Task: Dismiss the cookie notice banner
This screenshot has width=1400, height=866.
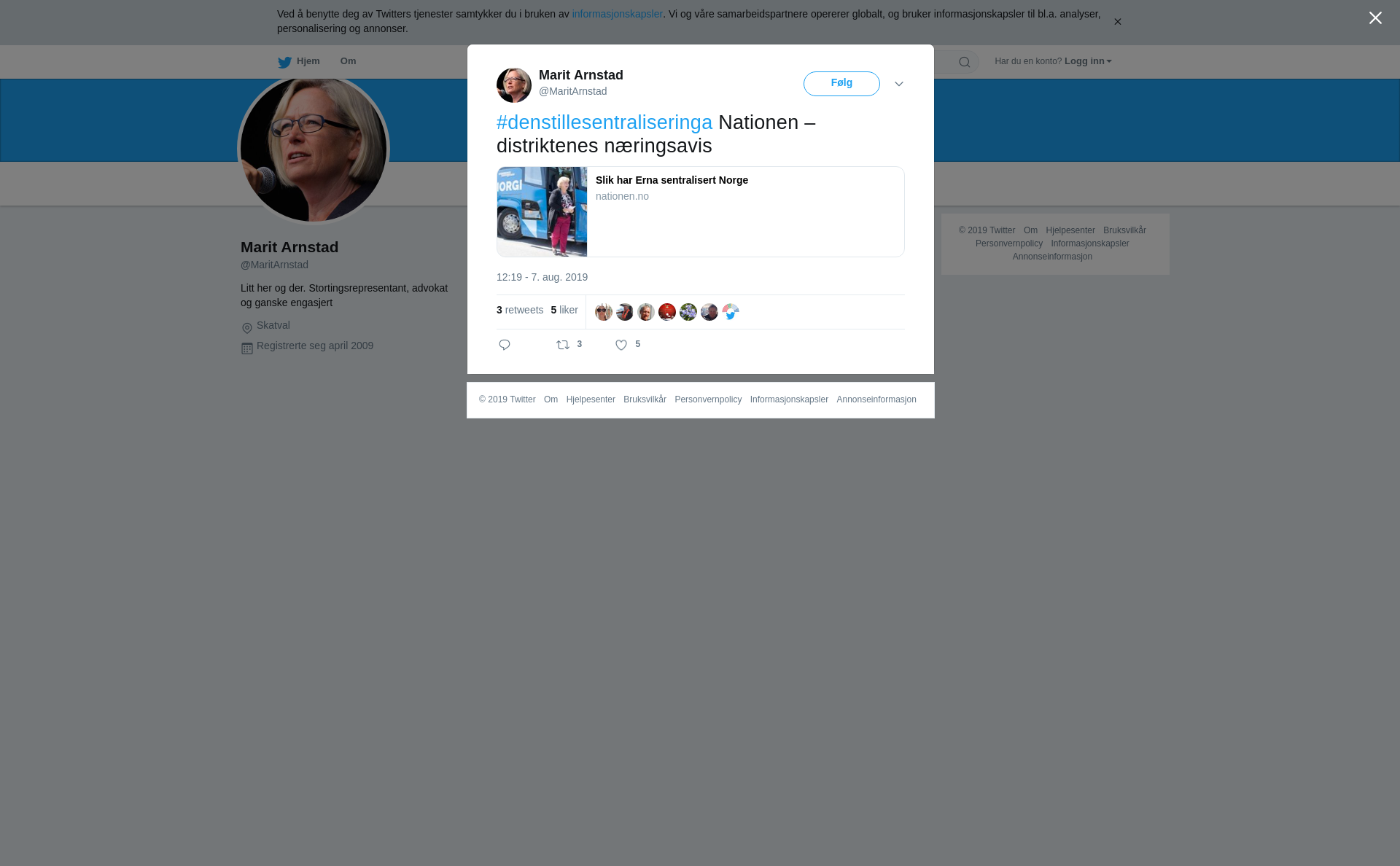Action: (1117, 22)
